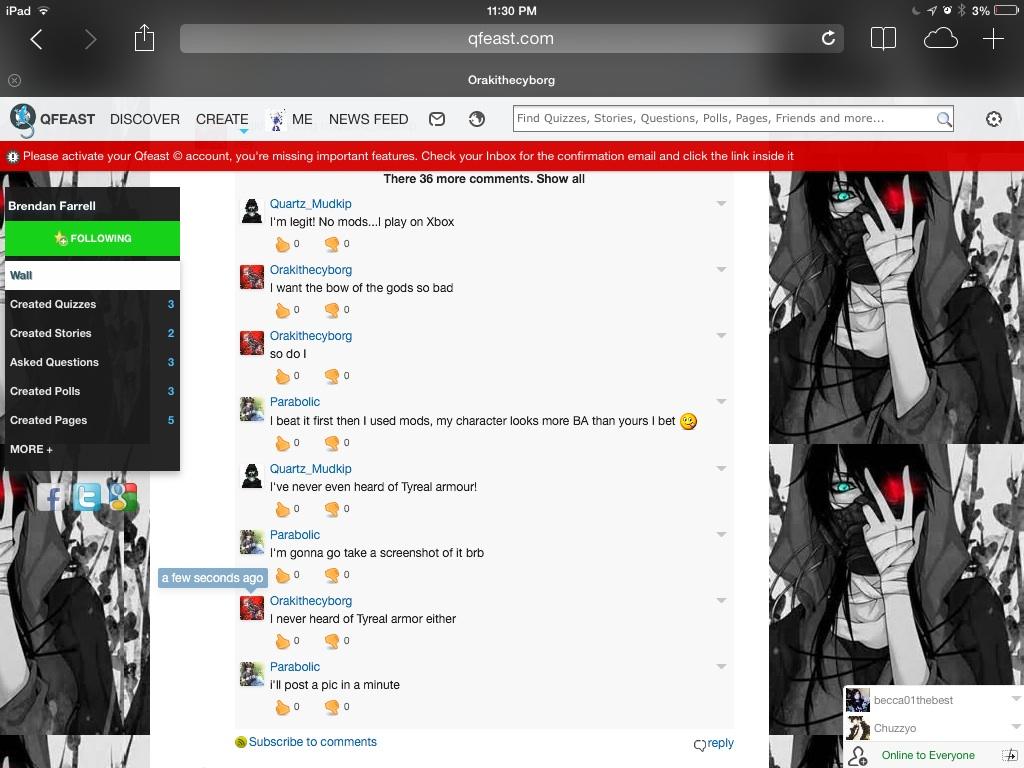This screenshot has height=768, width=1024.
Task: Tap the Safari forward arrow
Action: [90, 39]
